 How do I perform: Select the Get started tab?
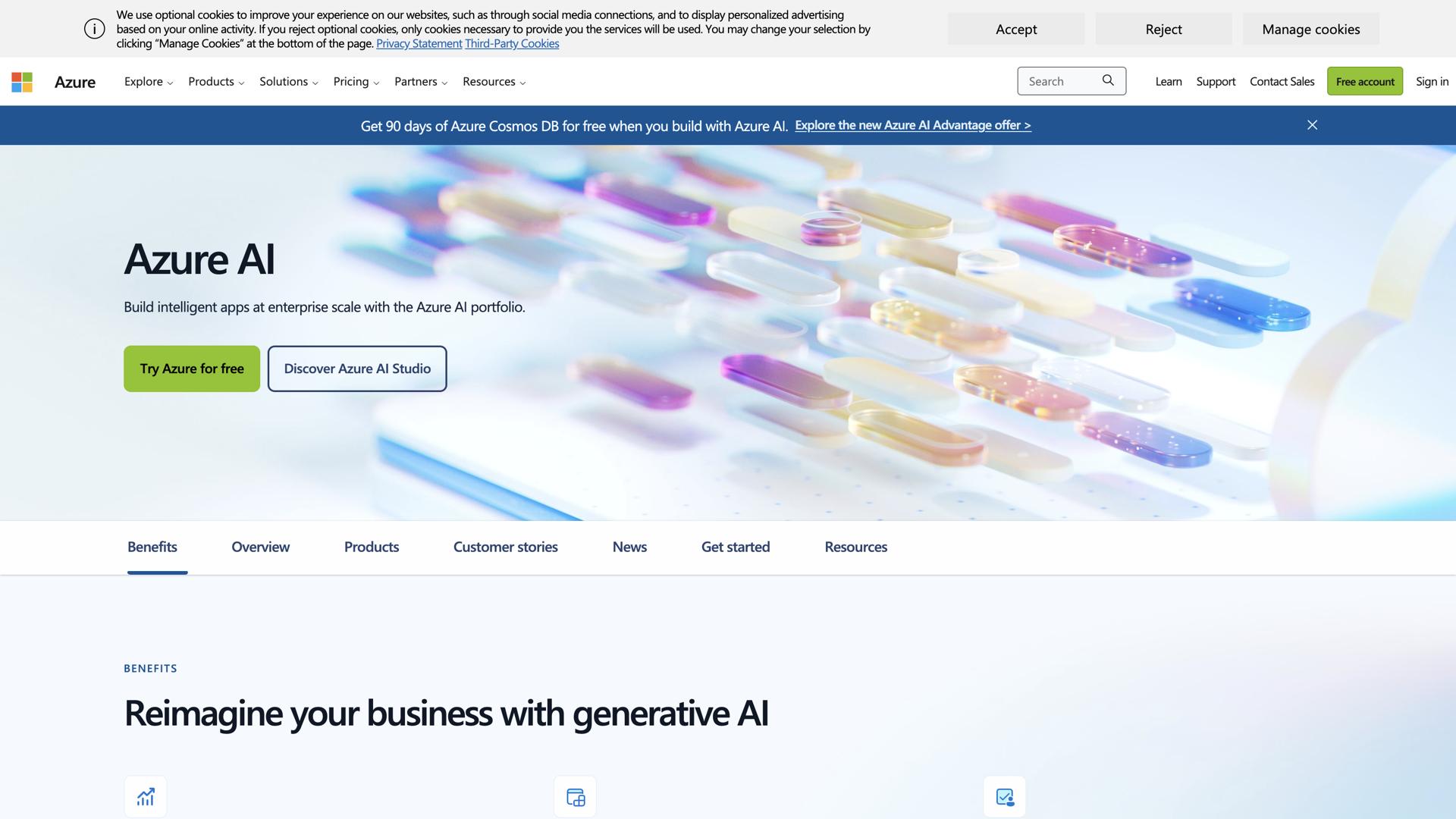pyautogui.click(x=735, y=547)
